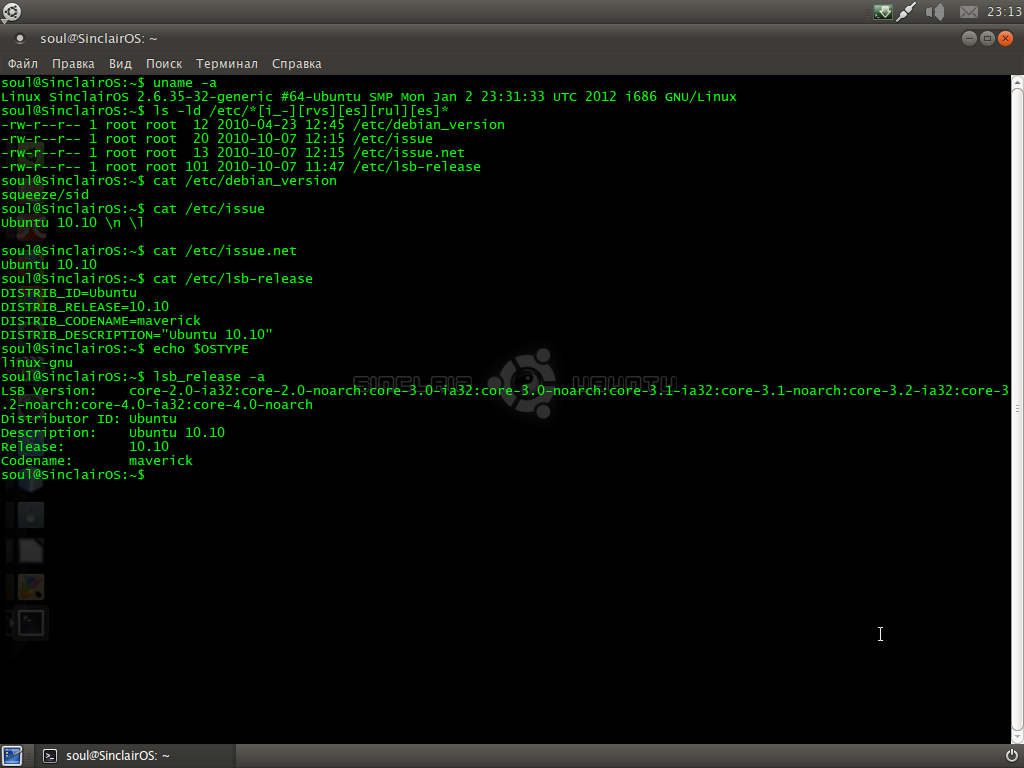The width and height of the screenshot is (1024, 768).
Task: Click the 'cat /etc/issue.net' command line
Action: pyautogui.click(x=149, y=251)
